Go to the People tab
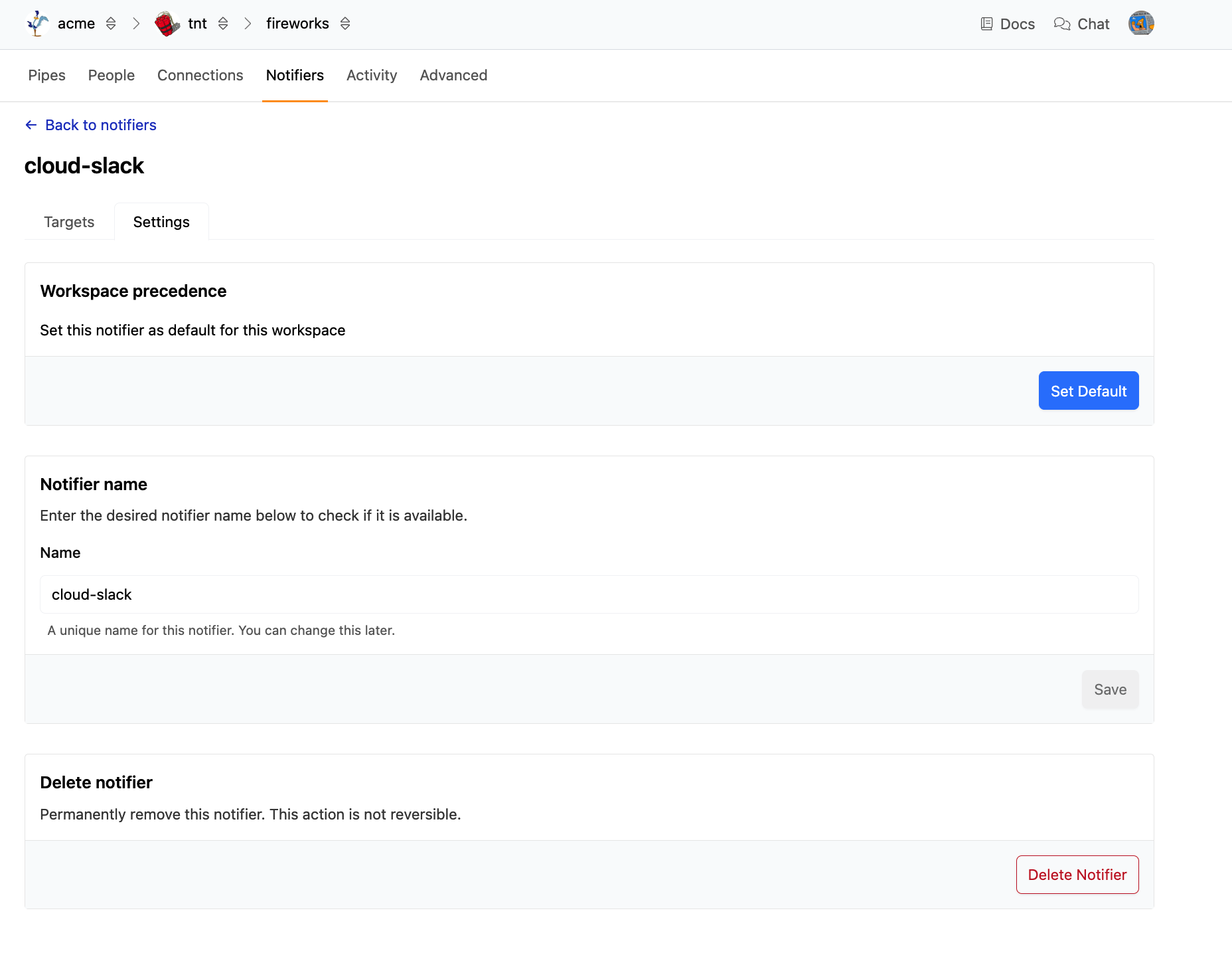 tap(112, 75)
